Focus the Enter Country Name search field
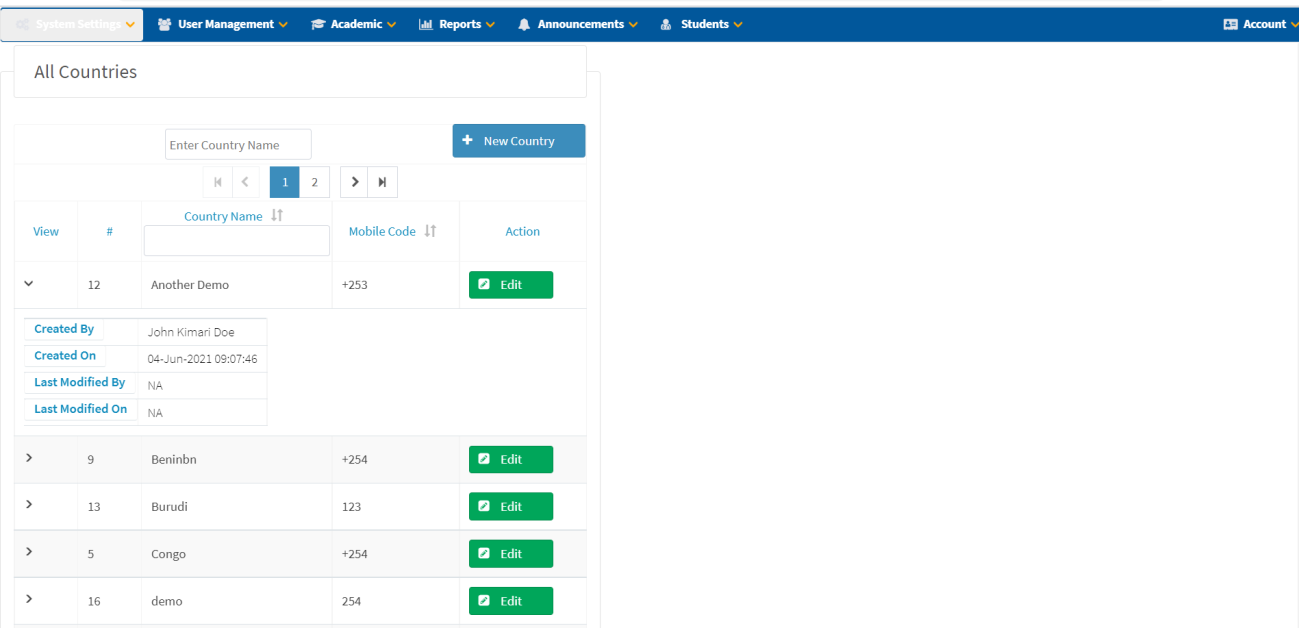Image resolution: width=1299 pixels, height=628 pixels. pyautogui.click(x=238, y=145)
